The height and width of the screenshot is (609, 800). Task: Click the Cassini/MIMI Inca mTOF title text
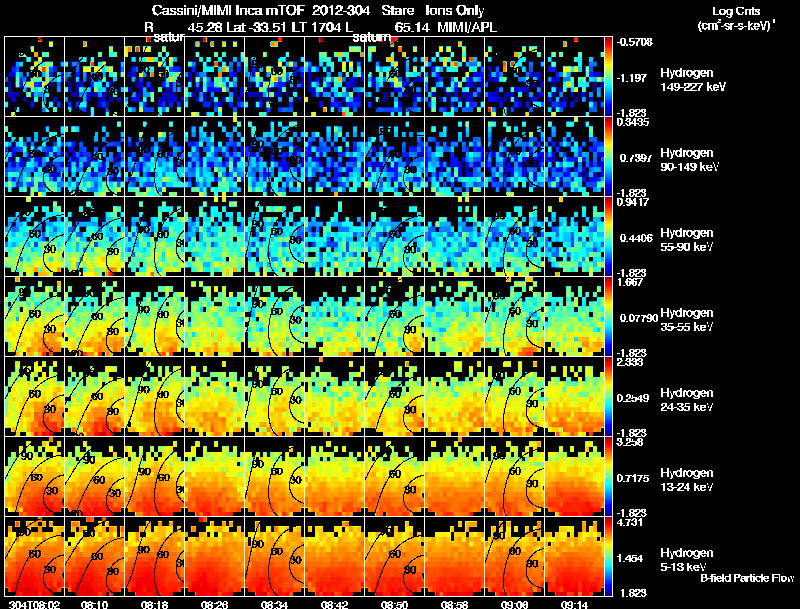pos(228,10)
